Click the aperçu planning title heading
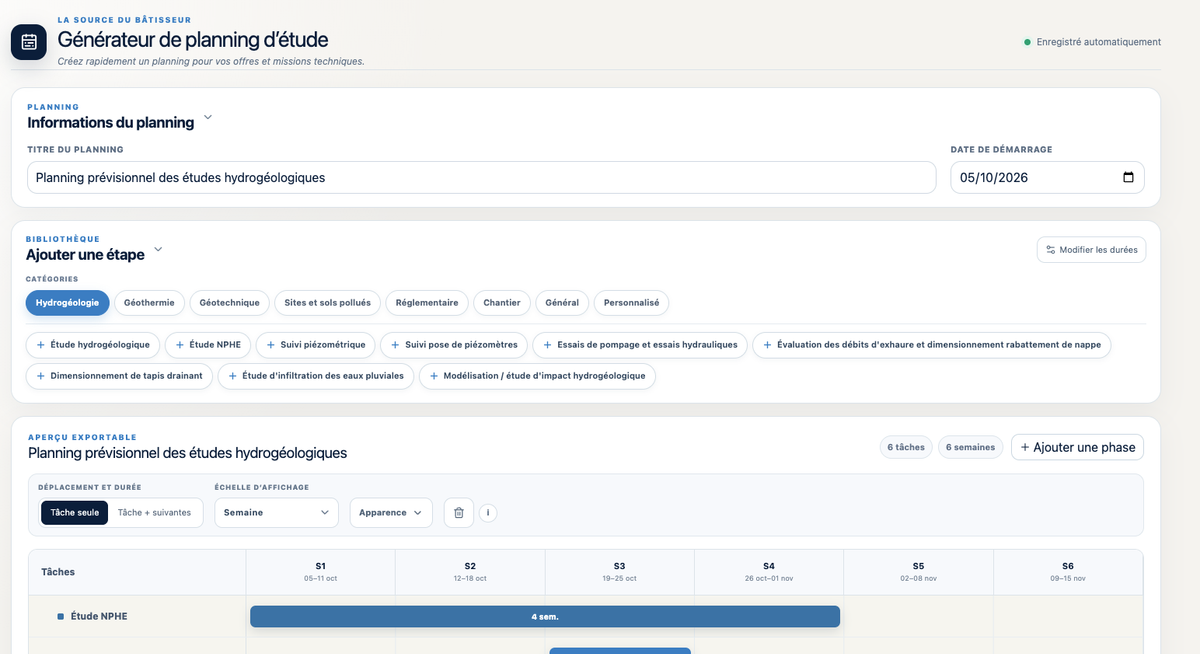The image size is (1200, 654). pyautogui.click(x=187, y=453)
